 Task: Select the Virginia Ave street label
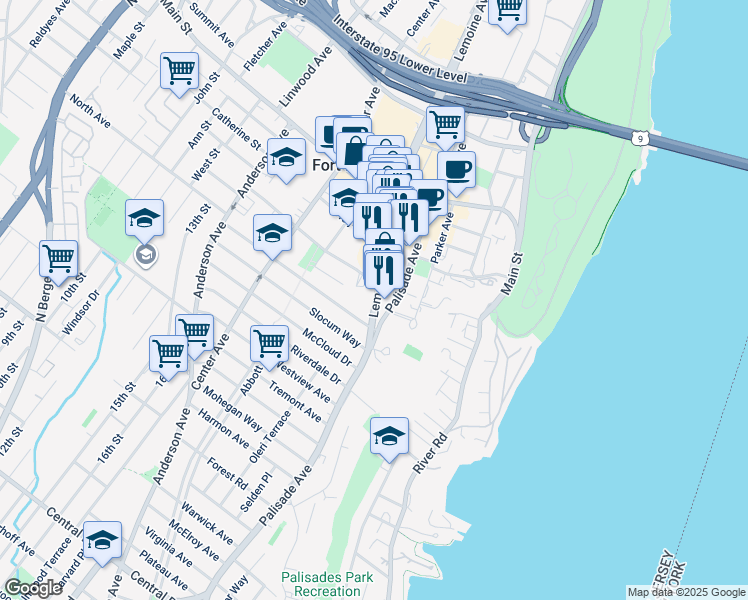[x=169, y=547]
